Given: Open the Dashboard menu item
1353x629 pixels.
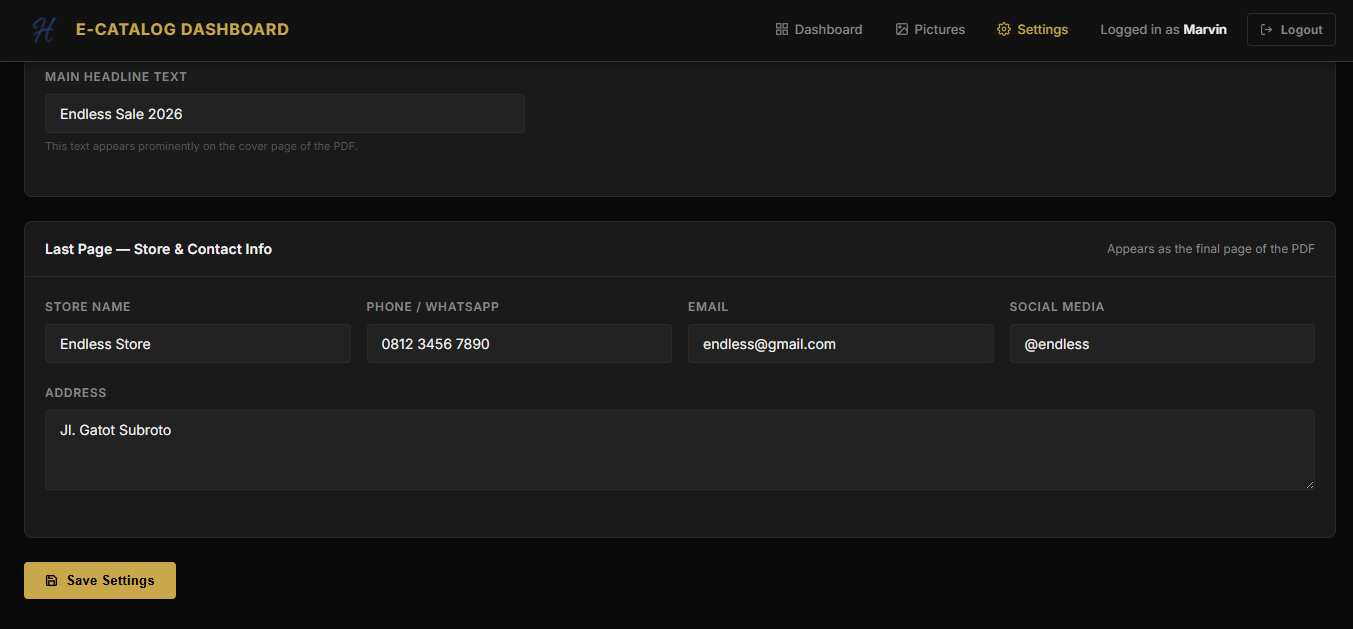Looking at the screenshot, I should tap(819, 30).
